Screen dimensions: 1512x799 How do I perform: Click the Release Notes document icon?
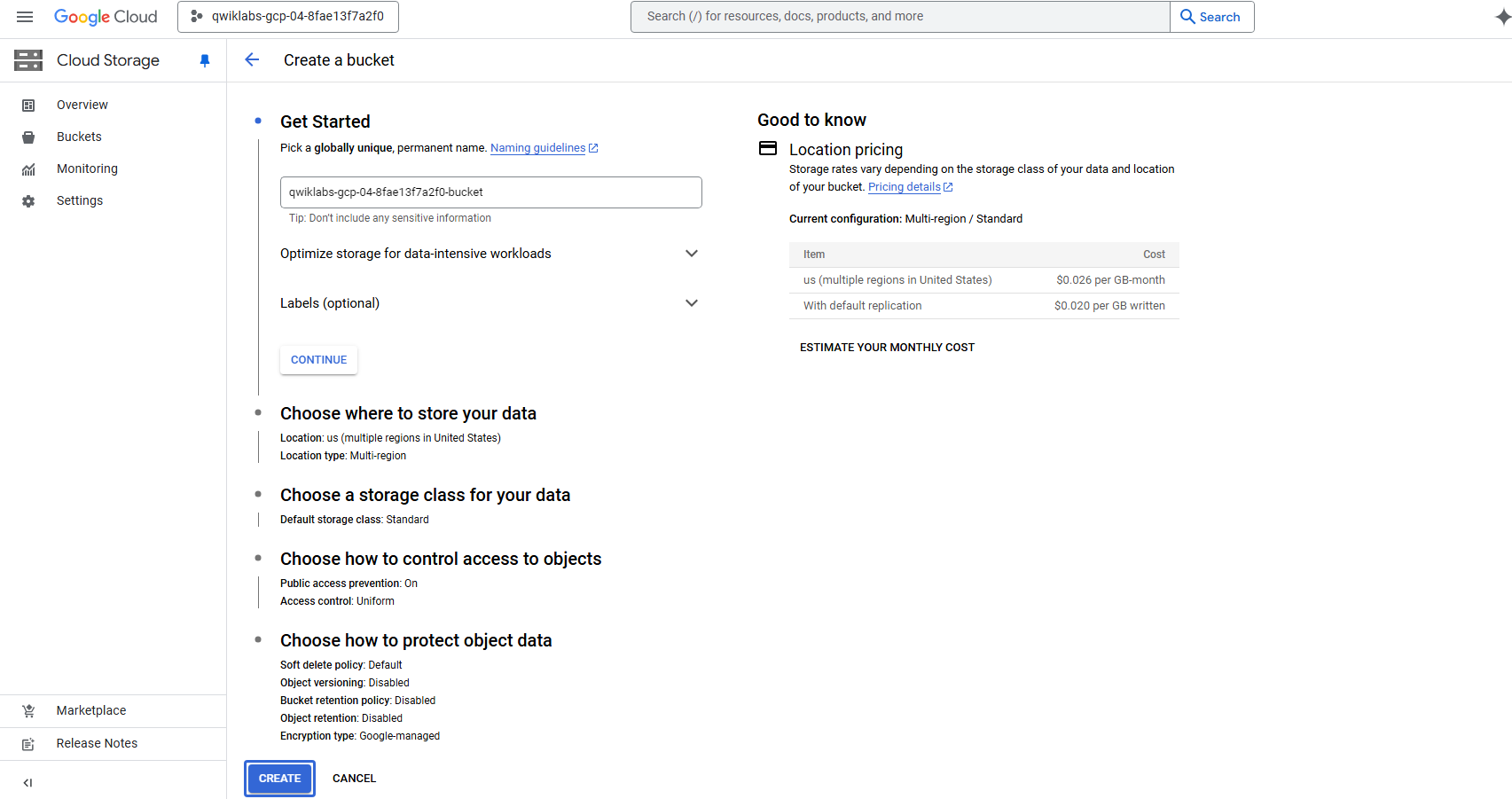[28, 744]
